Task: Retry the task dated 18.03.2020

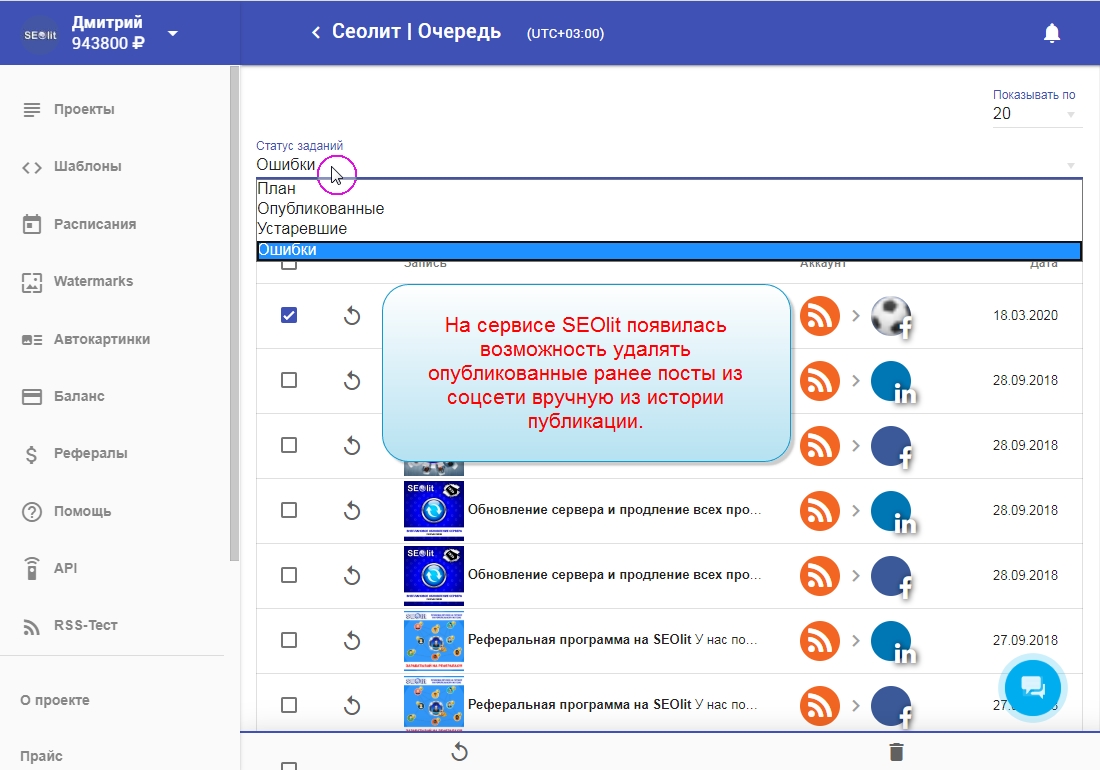Action: (352, 316)
